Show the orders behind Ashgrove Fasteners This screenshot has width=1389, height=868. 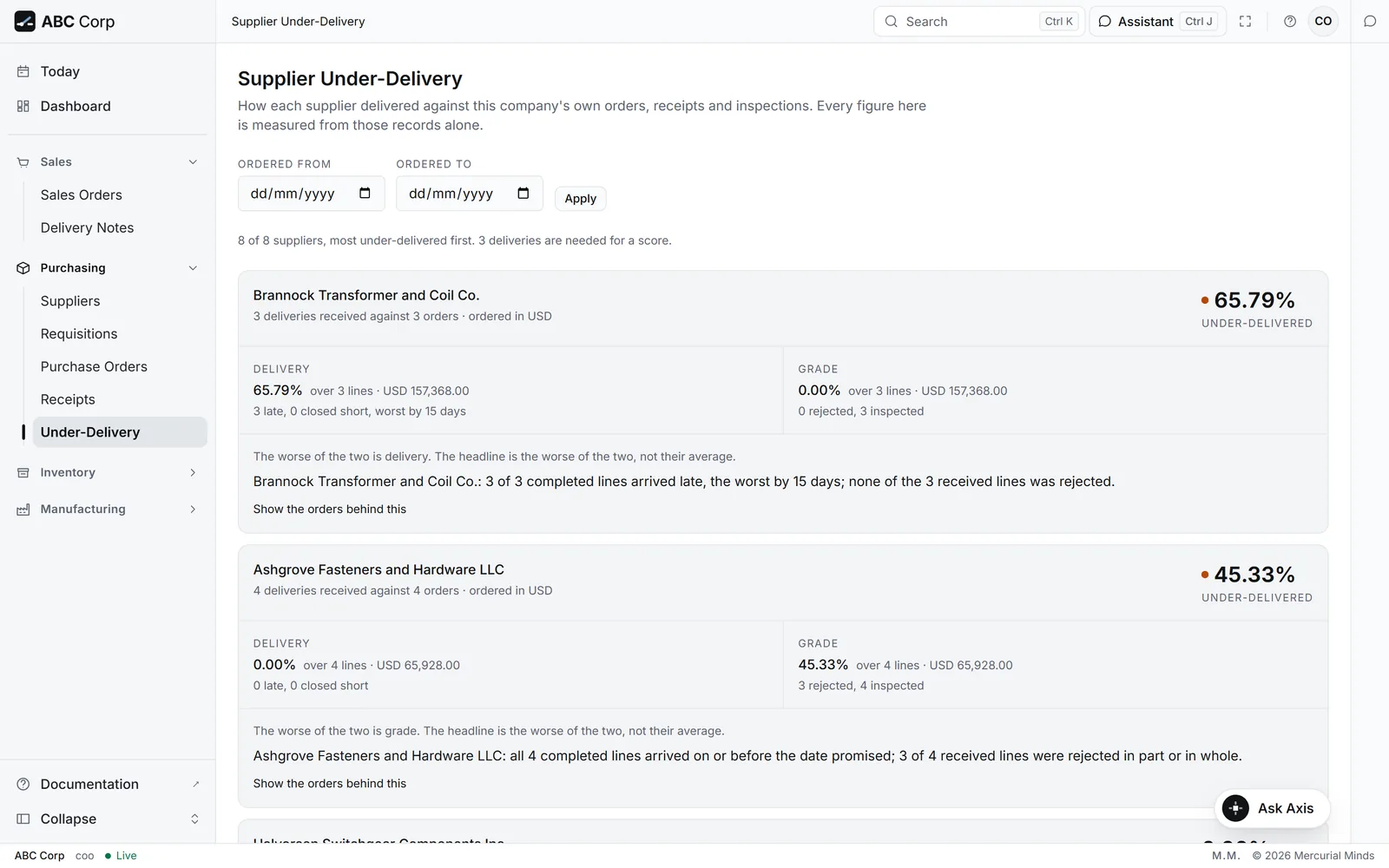click(330, 784)
